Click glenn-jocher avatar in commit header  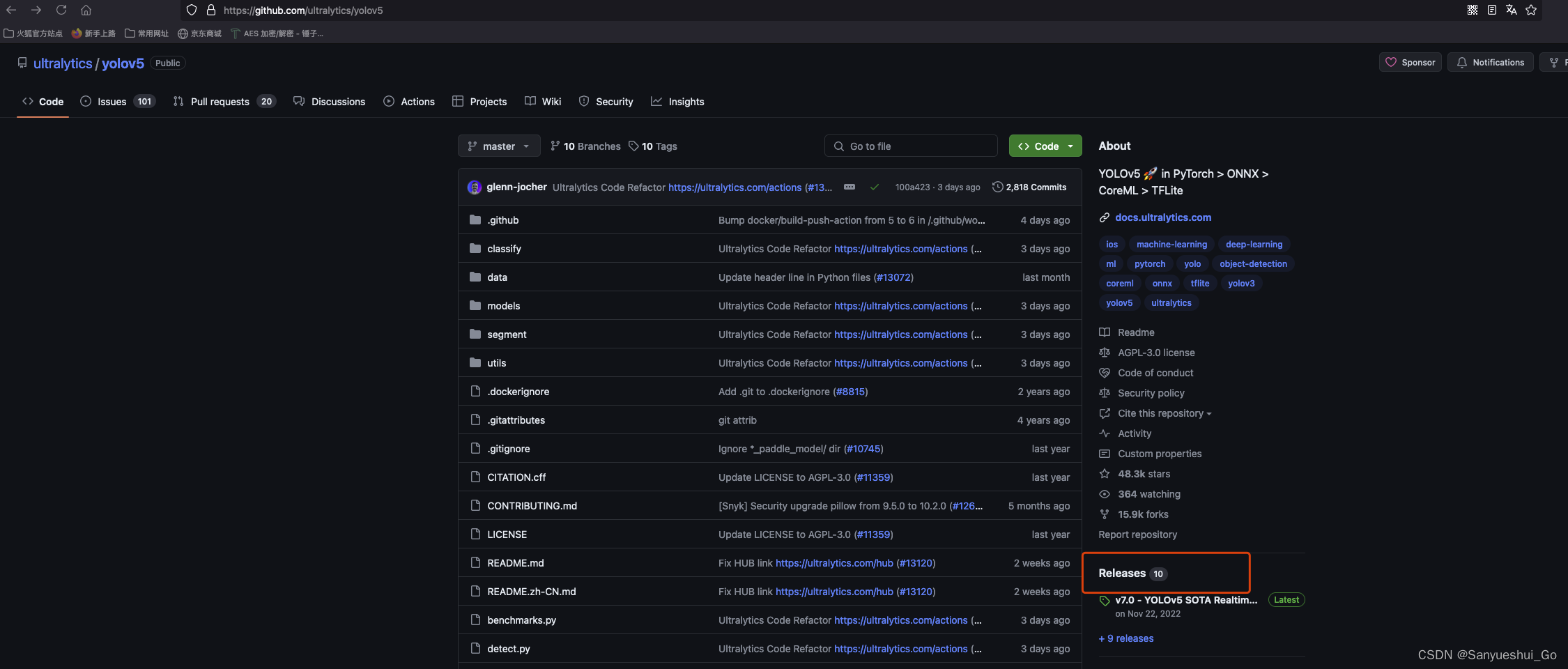(x=475, y=187)
